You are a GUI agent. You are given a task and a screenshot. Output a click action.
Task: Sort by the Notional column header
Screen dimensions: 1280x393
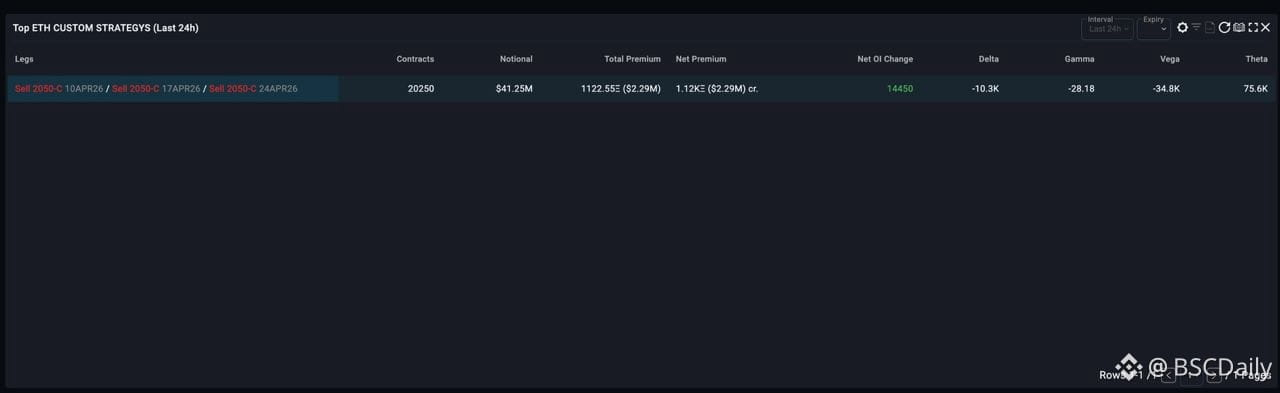pos(516,59)
